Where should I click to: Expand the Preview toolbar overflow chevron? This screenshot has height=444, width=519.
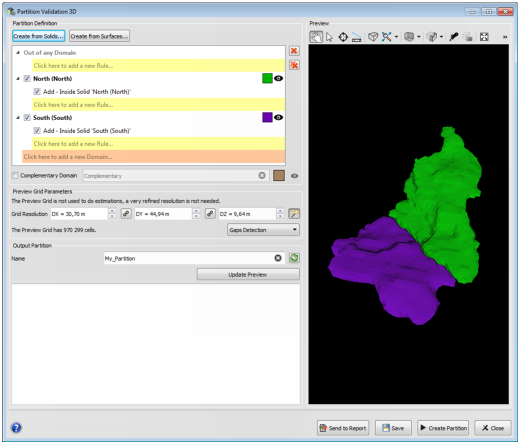point(505,37)
